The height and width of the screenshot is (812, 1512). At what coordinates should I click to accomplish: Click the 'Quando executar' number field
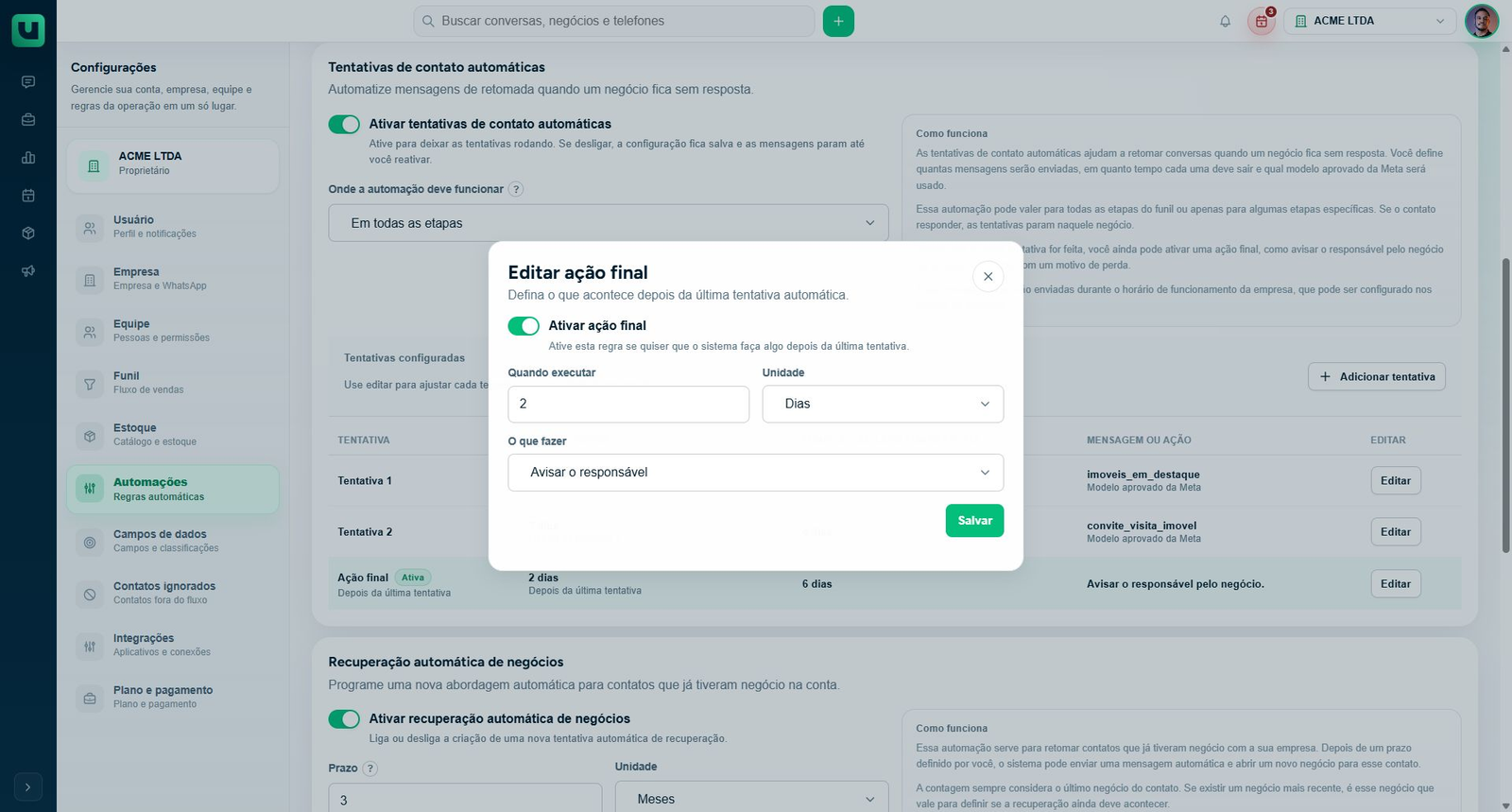point(628,404)
